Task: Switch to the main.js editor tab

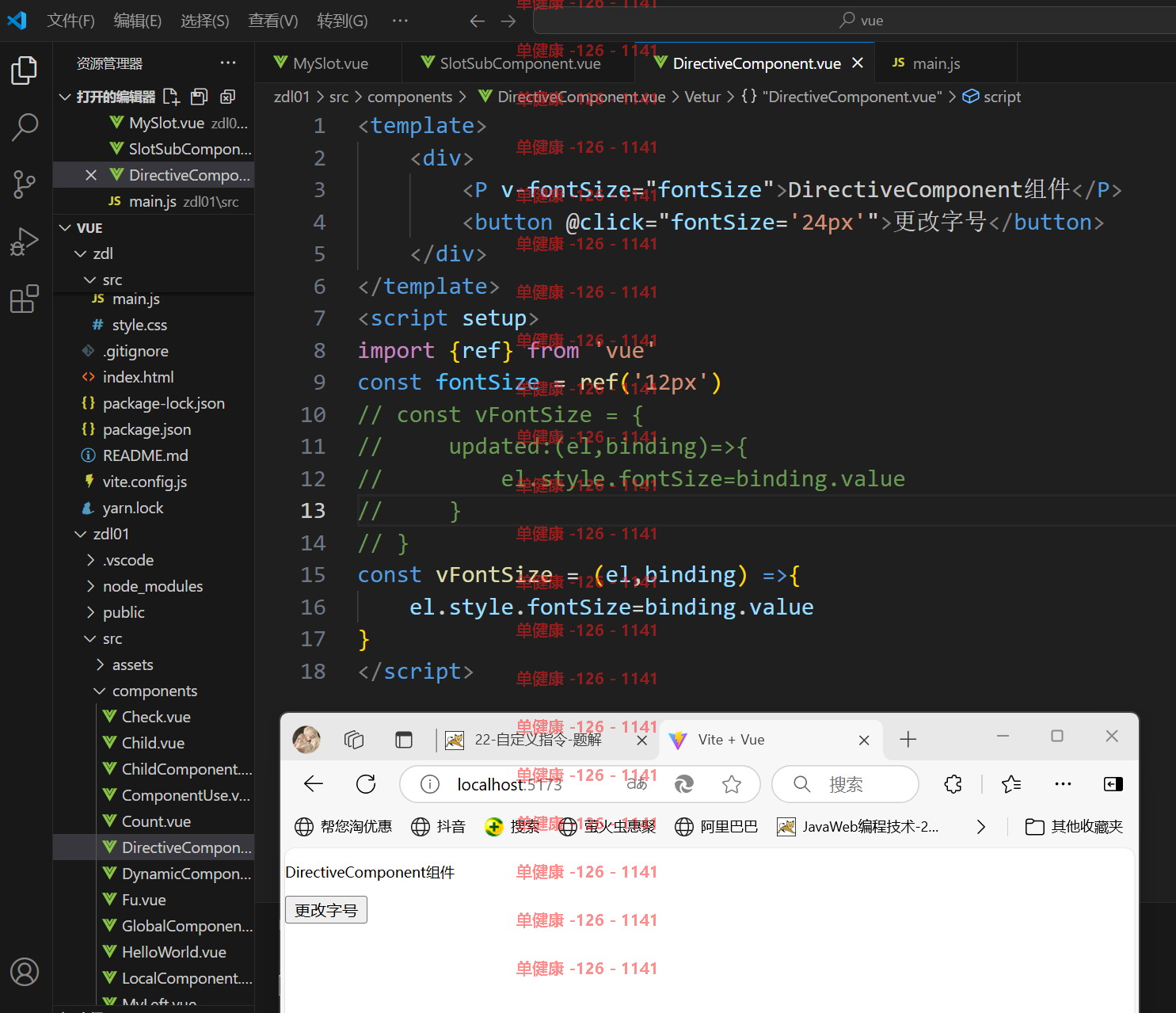Action: (x=945, y=63)
